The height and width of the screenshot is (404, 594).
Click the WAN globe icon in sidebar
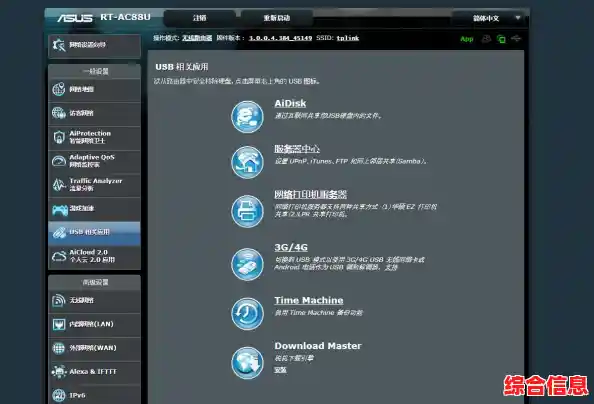(x=59, y=348)
